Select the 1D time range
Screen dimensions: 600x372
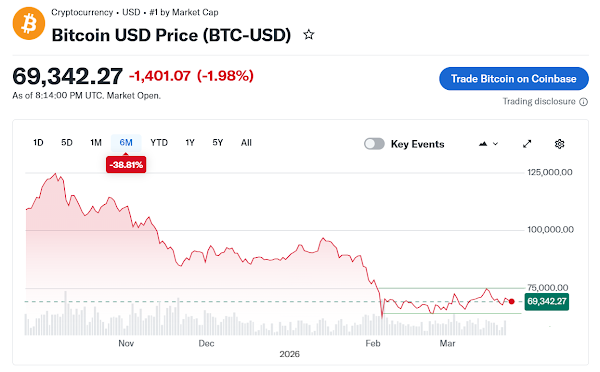[38, 143]
